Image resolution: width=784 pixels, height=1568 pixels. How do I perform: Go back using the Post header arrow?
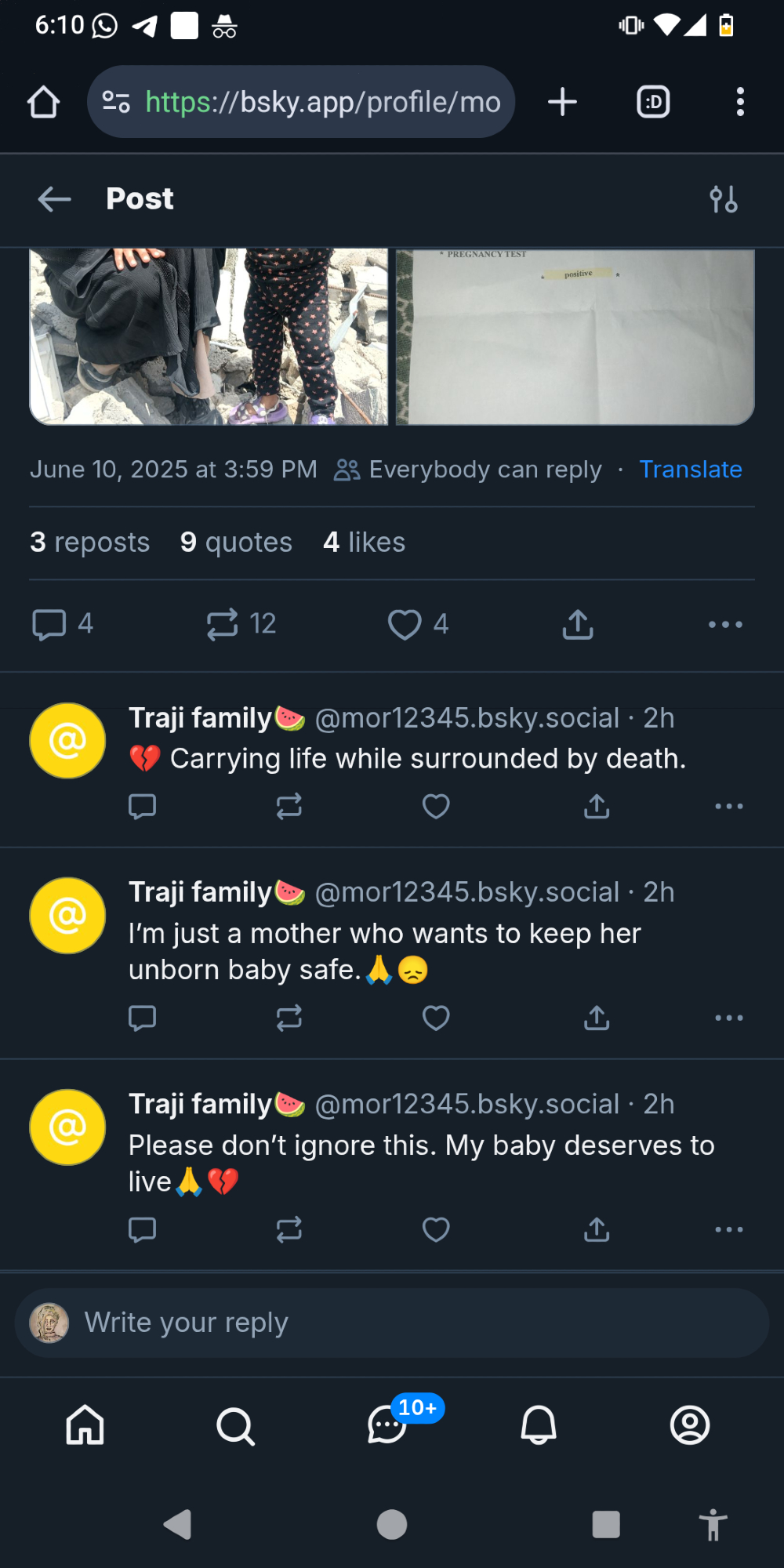(x=54, y=199)
